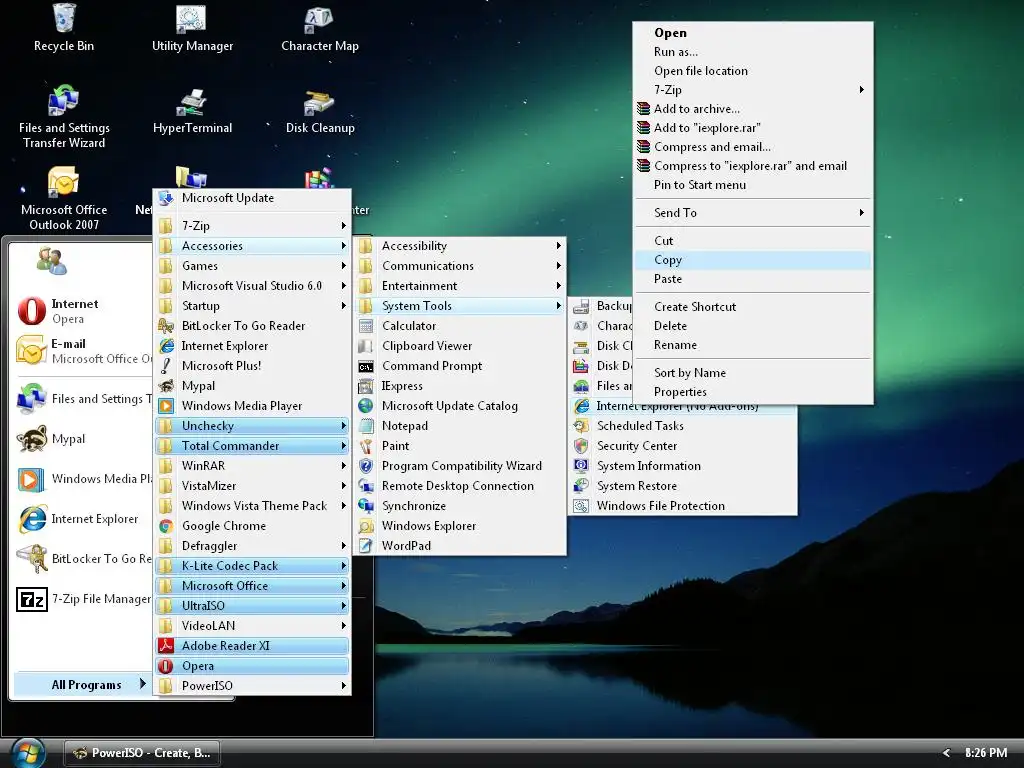This screenshot has height=768, width=1024.
Task: Select Properties in the context menu
Action: 752,392
